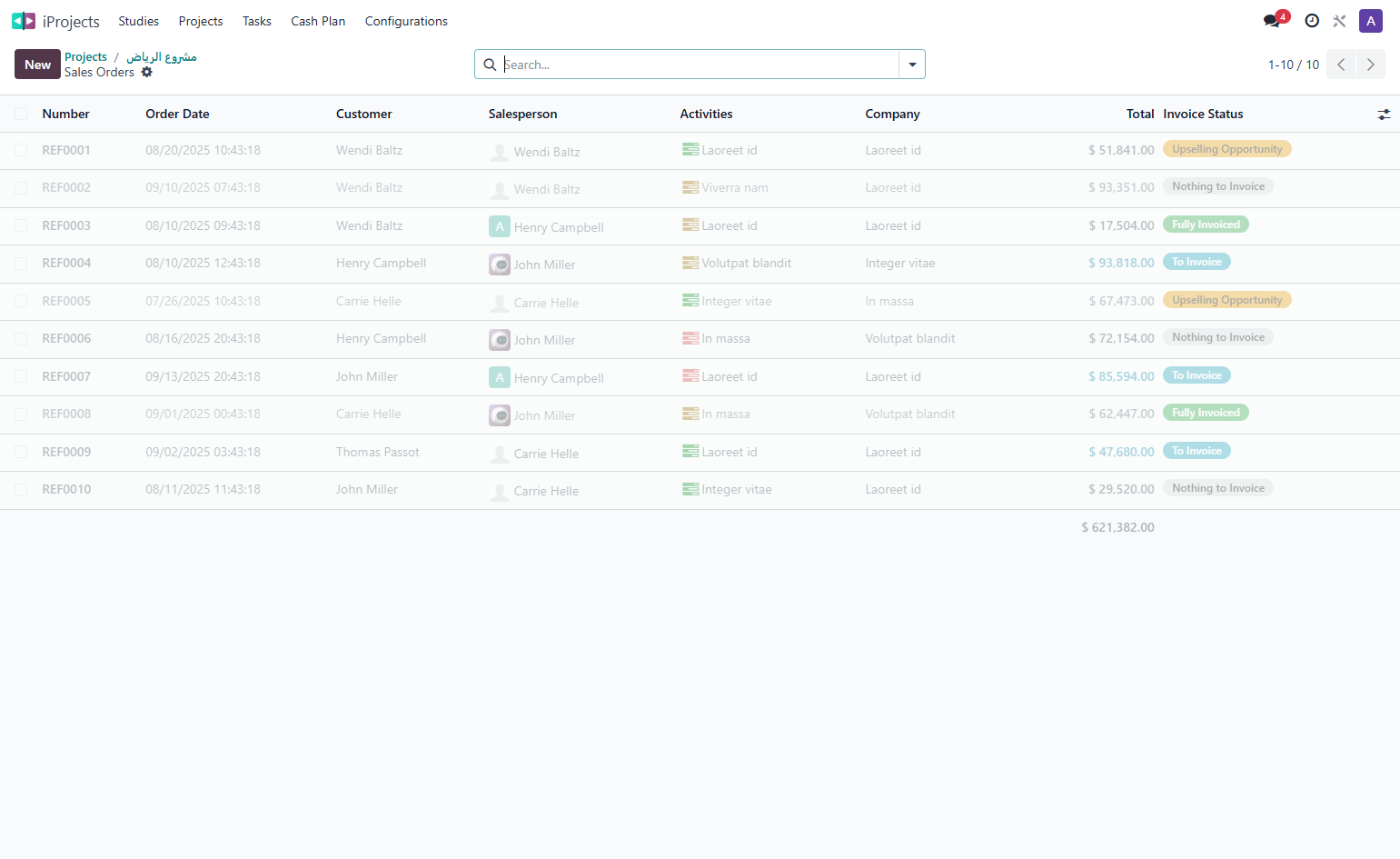Viewport: 1400px width, 859px height.
Task: Check the REF0005 row checkbox
Action: tap(21, 301)
